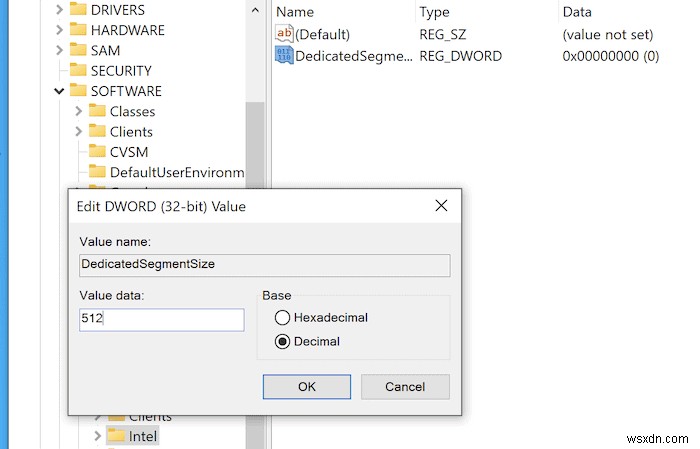Screen dimensions: 700x449
Task: Confirm the dialog with OK
Action: [306, 386]
